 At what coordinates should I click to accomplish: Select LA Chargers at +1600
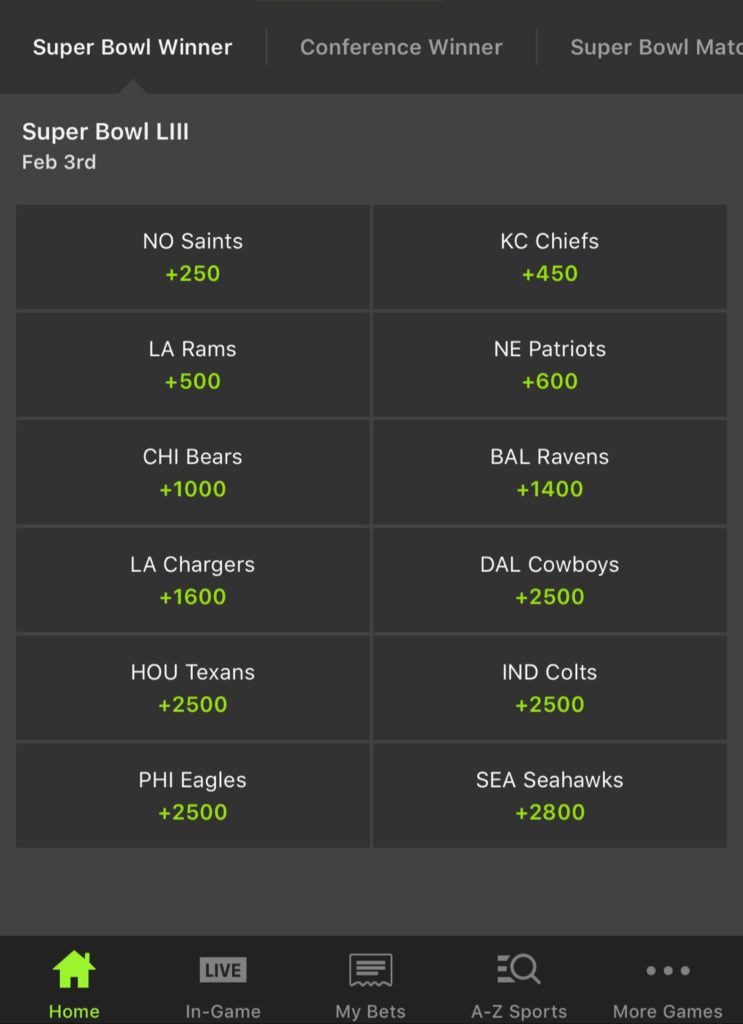click(193, 581)
